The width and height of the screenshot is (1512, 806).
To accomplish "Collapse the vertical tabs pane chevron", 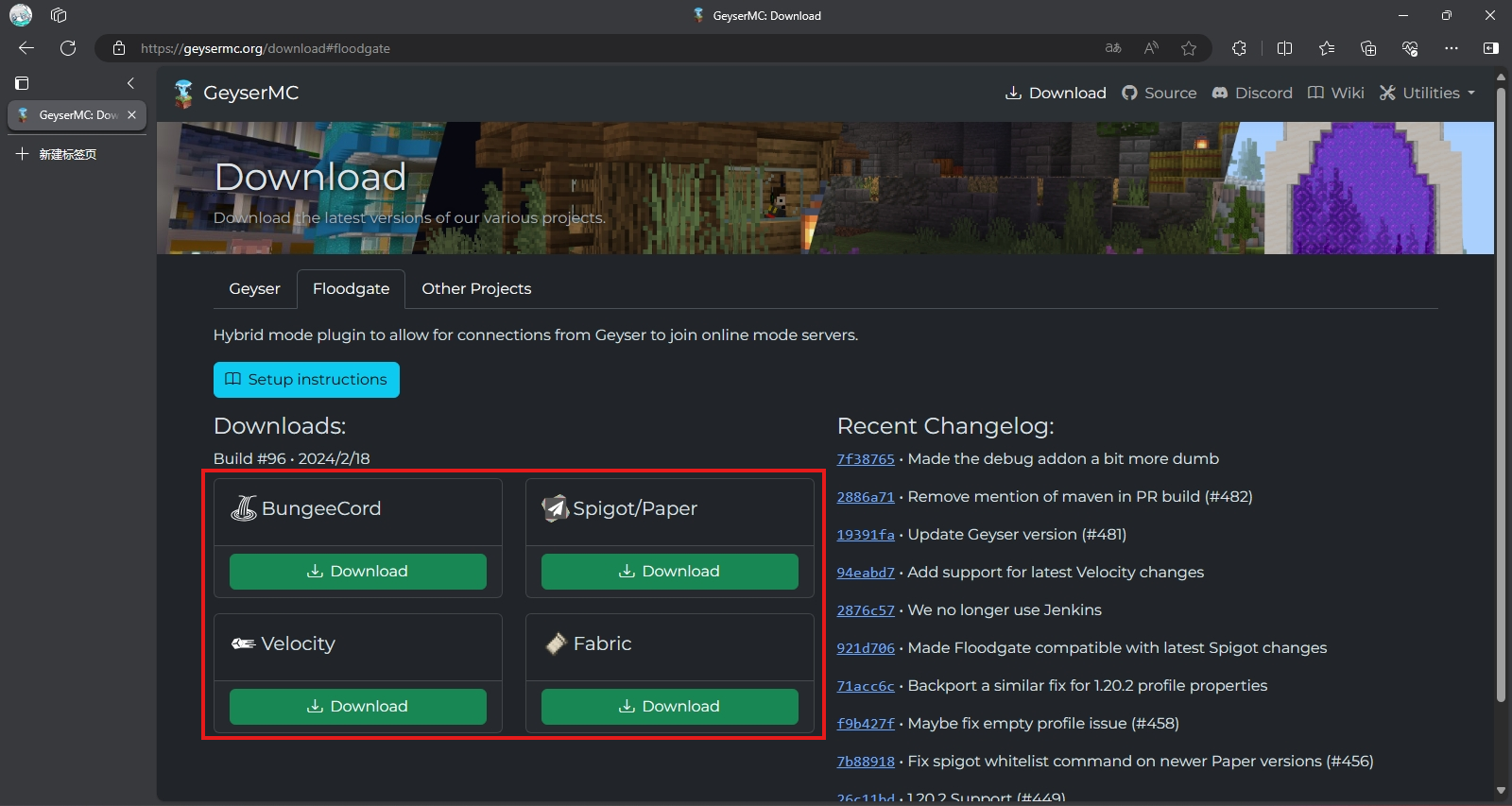I will tap(130, 83).
